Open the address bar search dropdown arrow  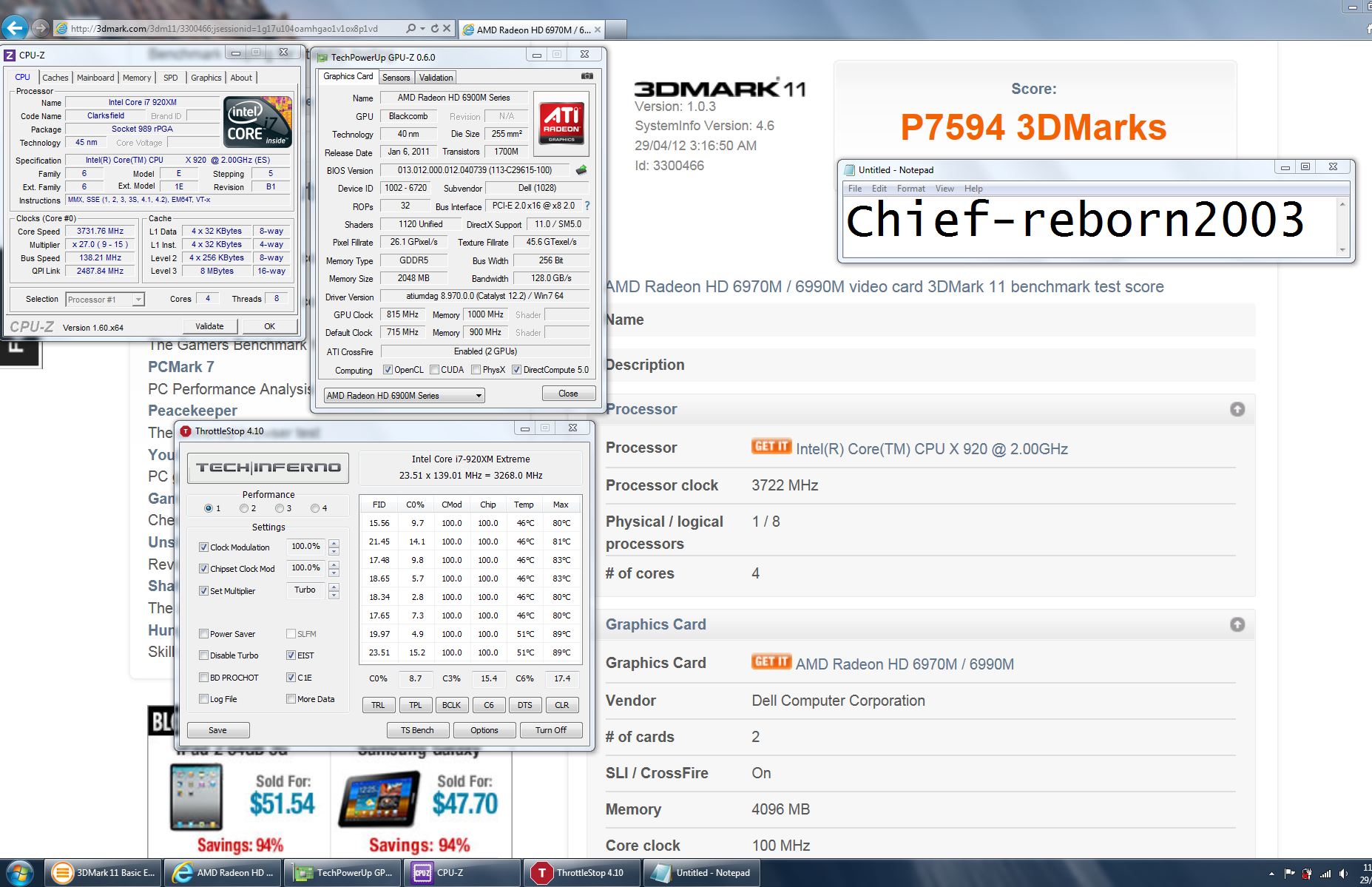tap(422, 29)
